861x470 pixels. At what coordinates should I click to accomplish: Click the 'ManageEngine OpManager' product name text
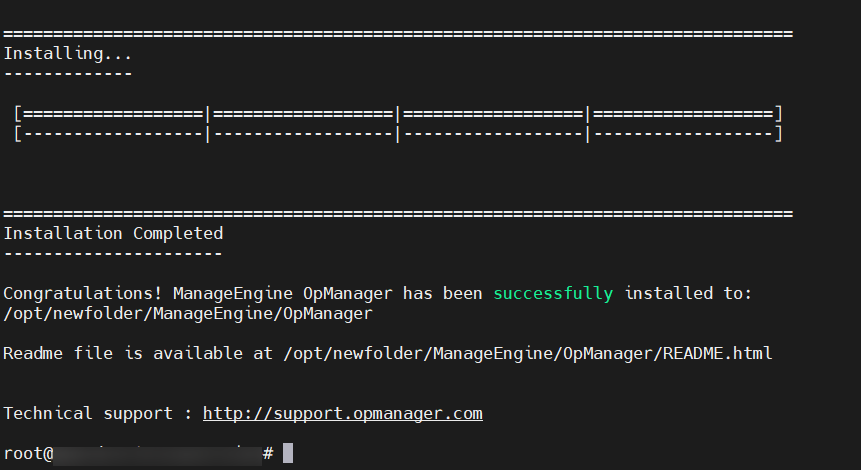pyautogui.click(x=287, y=293)
